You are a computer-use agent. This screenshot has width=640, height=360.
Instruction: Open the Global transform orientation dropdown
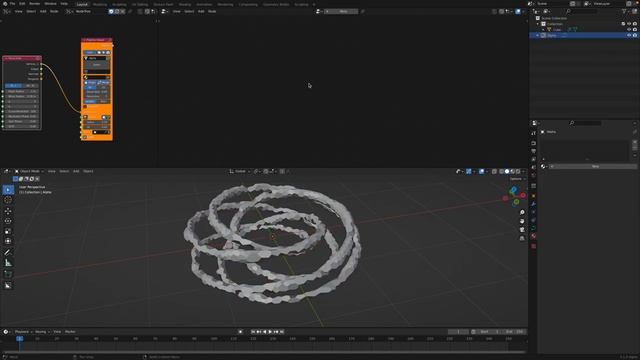tap(240, 171)
